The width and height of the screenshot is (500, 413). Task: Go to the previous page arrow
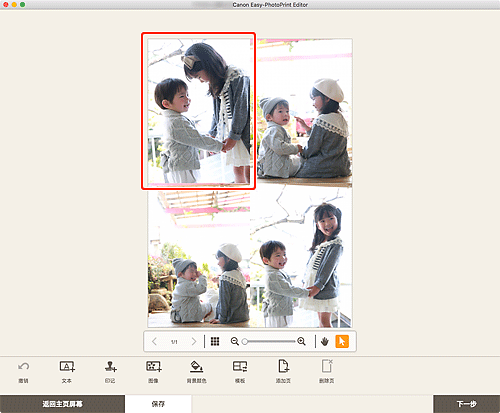154,341
